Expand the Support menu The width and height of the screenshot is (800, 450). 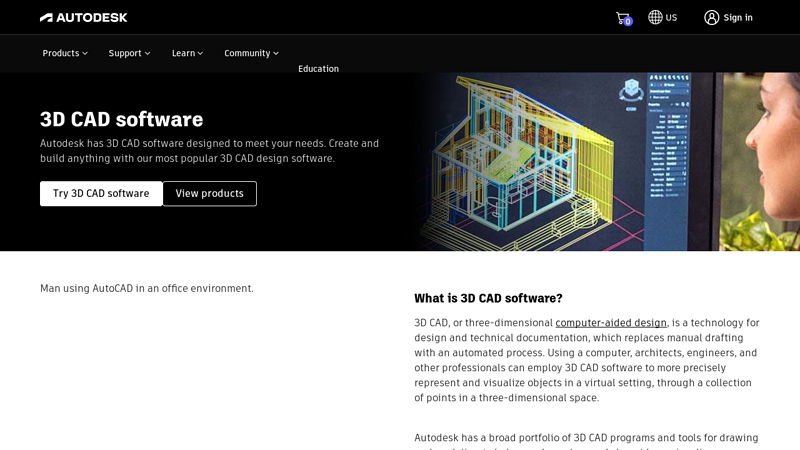pos(129,53)
